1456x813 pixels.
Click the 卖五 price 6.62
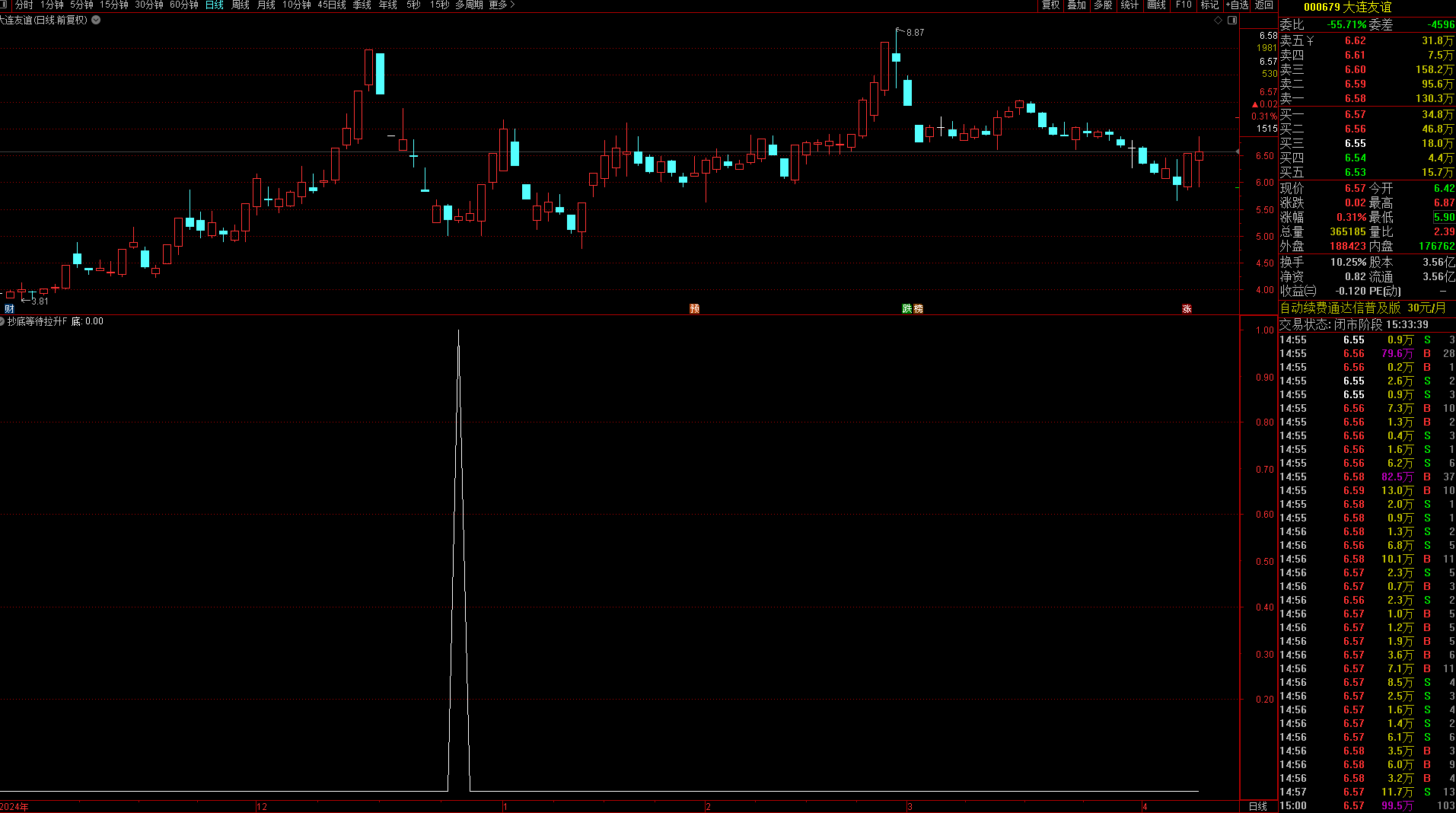click(x=1356, y=40)
